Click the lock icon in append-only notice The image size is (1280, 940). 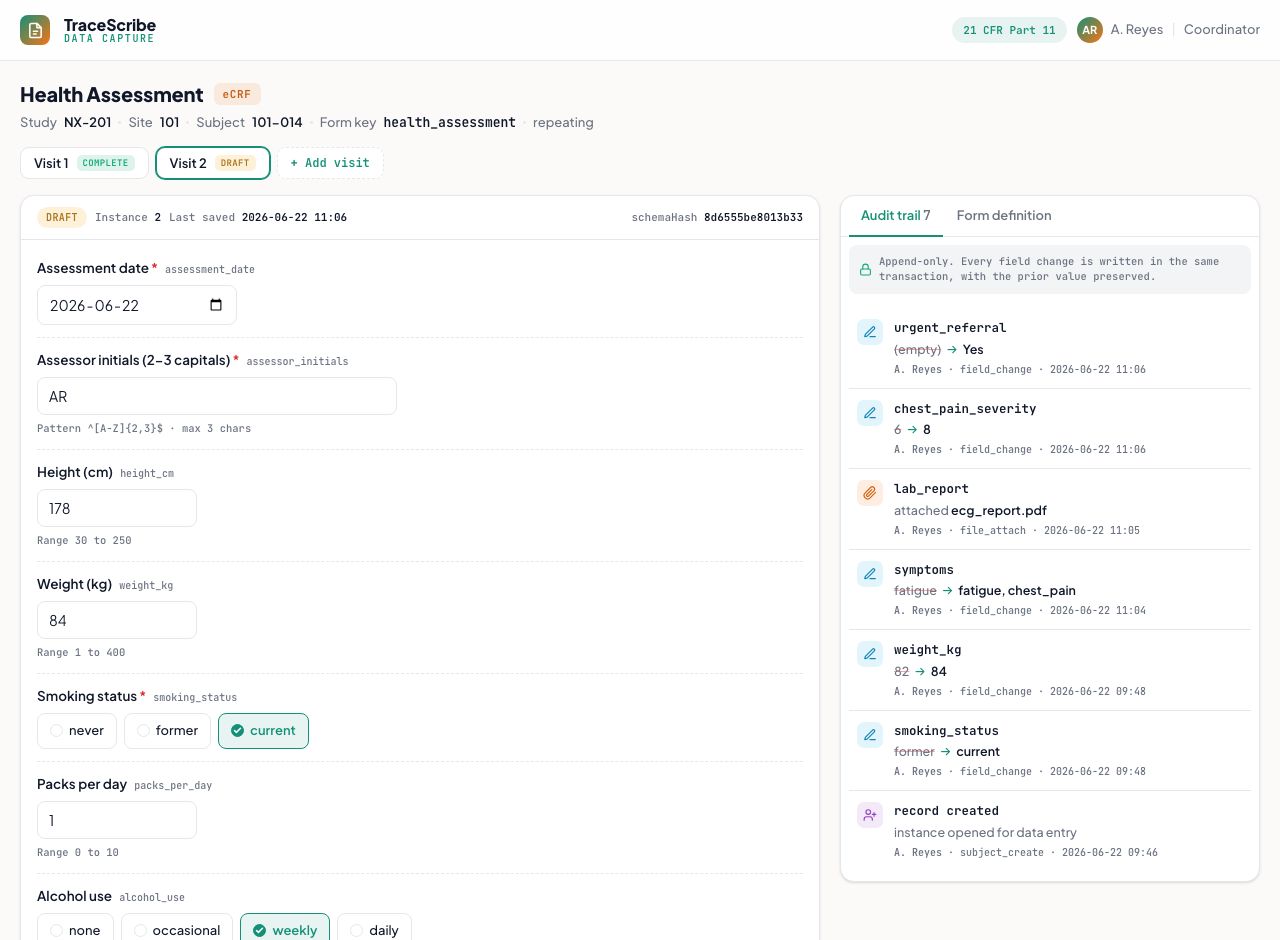tap(866, 269)
